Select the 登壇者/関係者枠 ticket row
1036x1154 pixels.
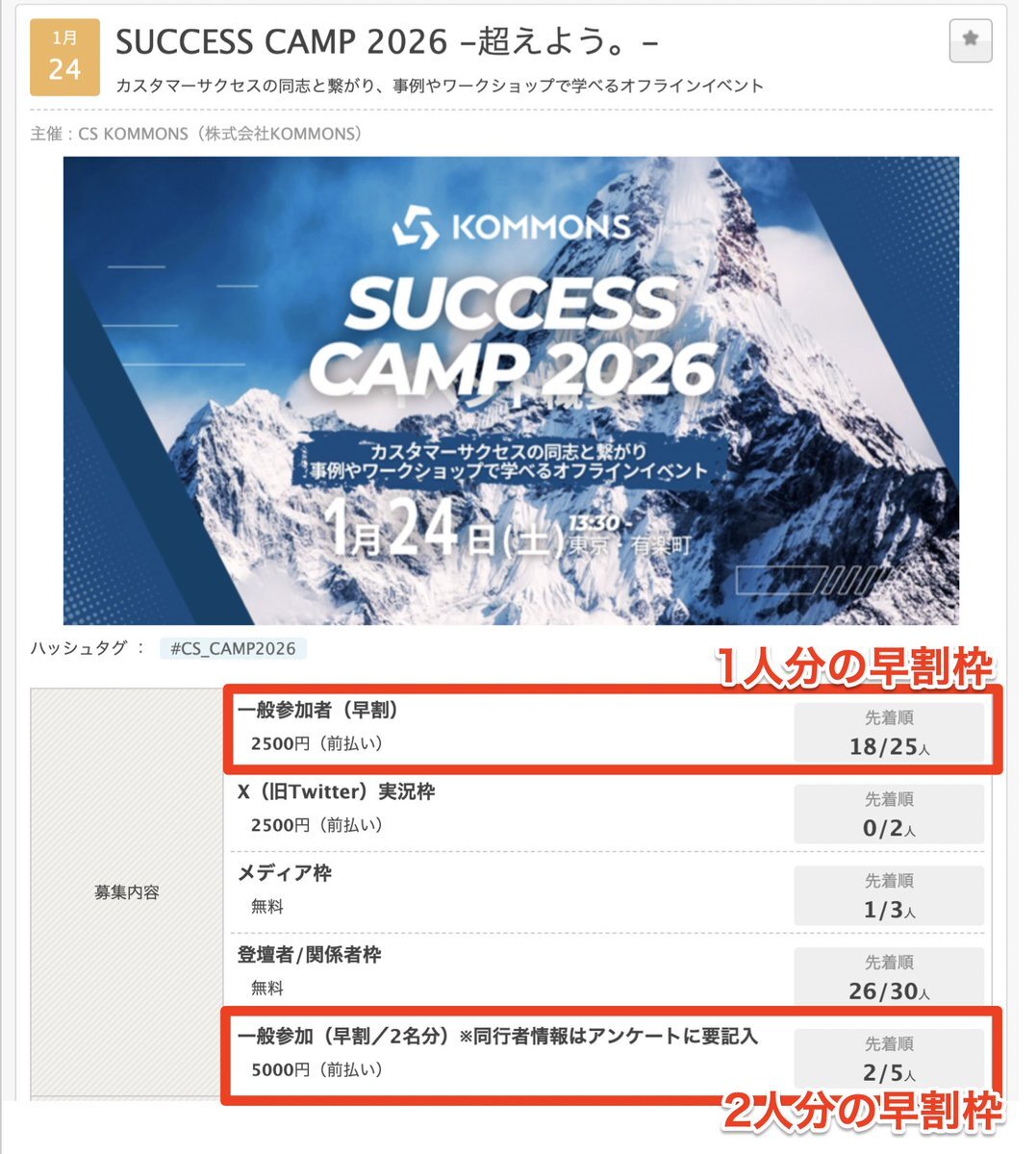tap(611, 972)
